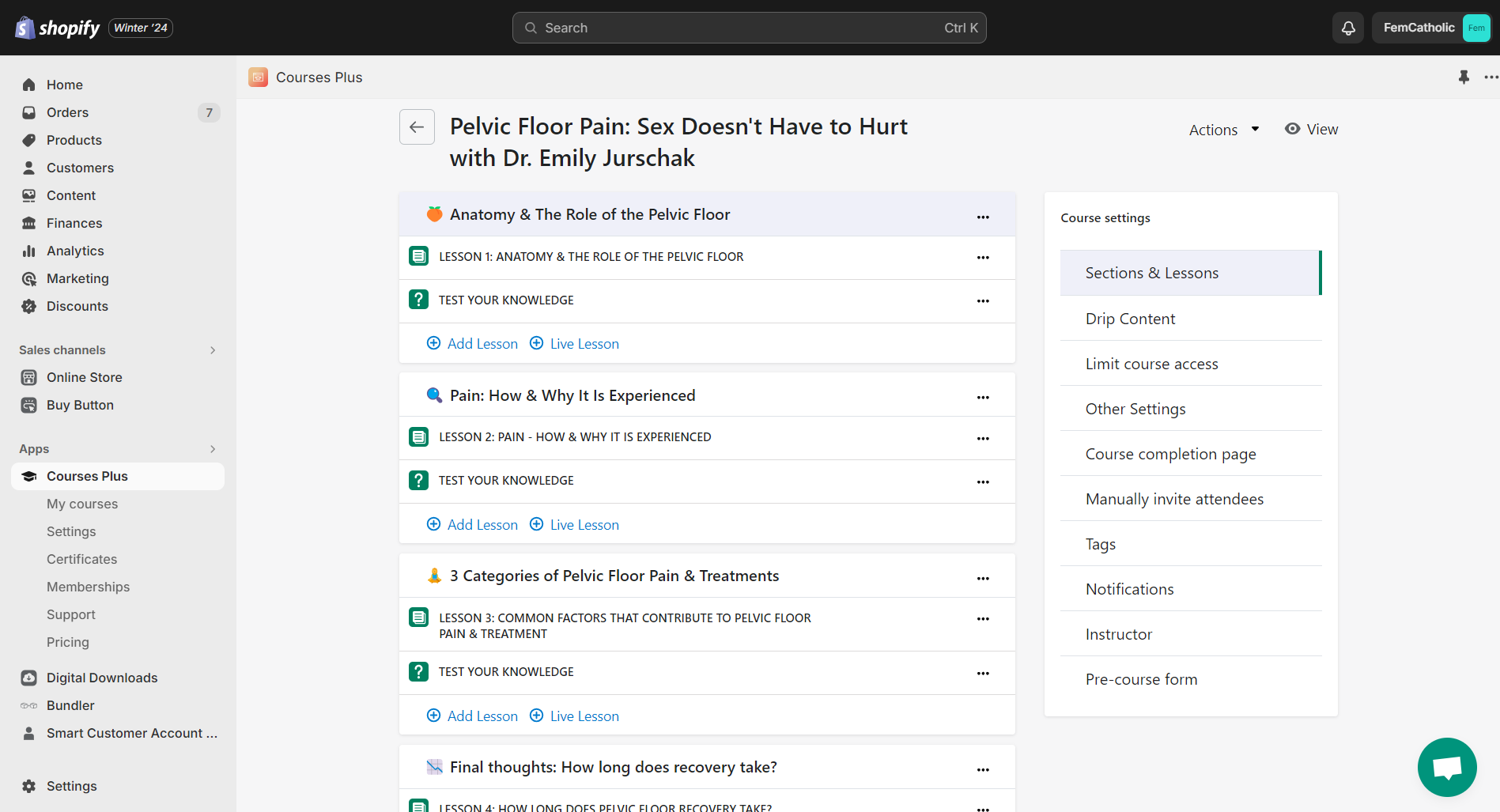Viewport: 1500px width, 812px height.
Task: Open options for Anatomy section
Action: pyautogui.click(x=983, y=217)
